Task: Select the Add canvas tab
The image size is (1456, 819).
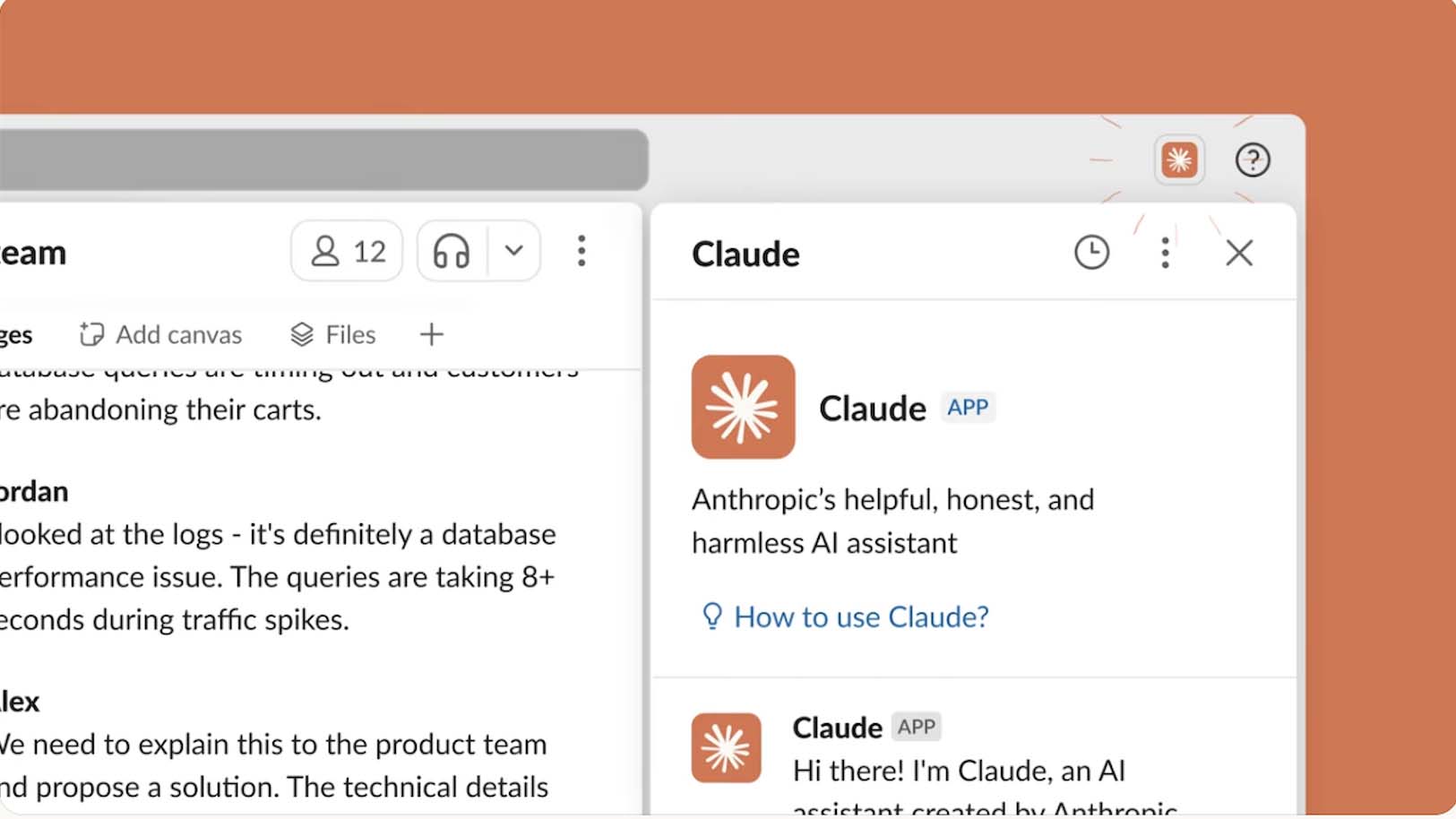Action: (x=161, y=335)
